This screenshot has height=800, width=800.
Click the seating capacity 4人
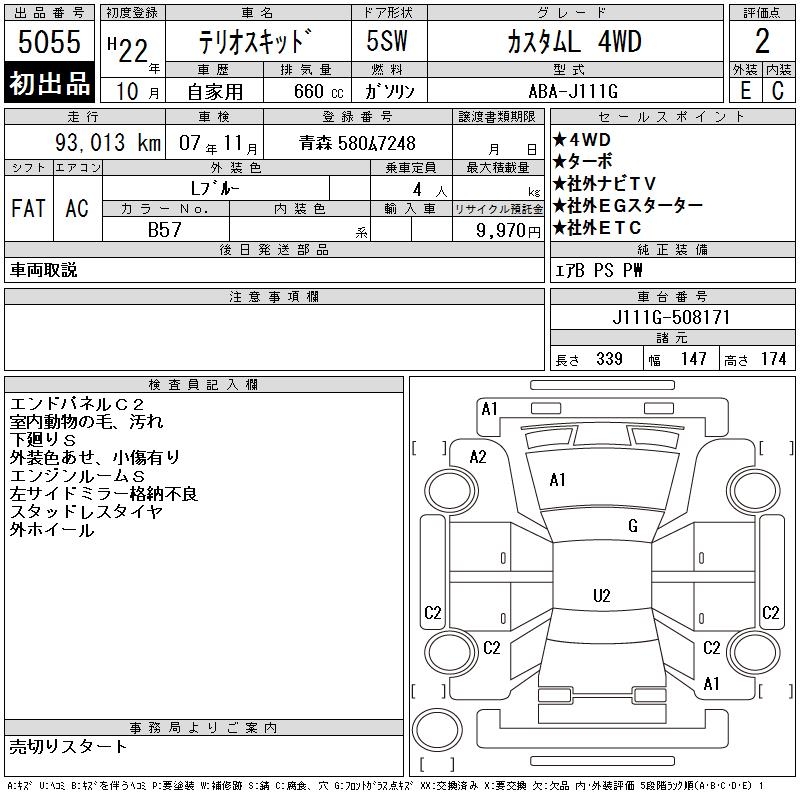[x=430, y=190]
